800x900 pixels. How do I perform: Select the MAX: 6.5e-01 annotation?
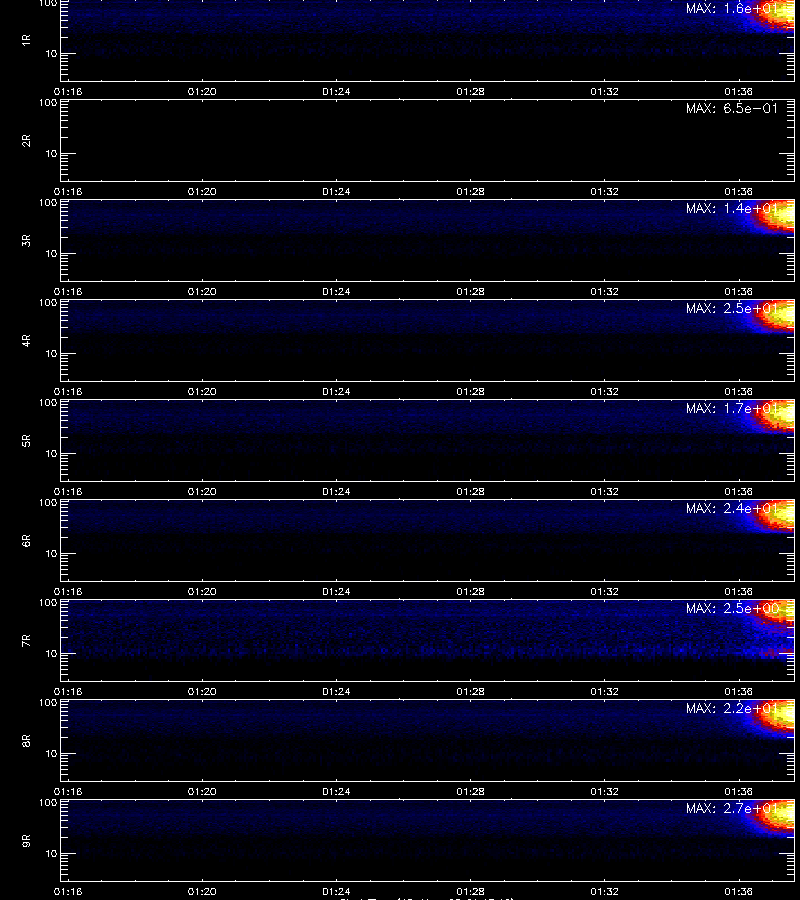[732, 108]
